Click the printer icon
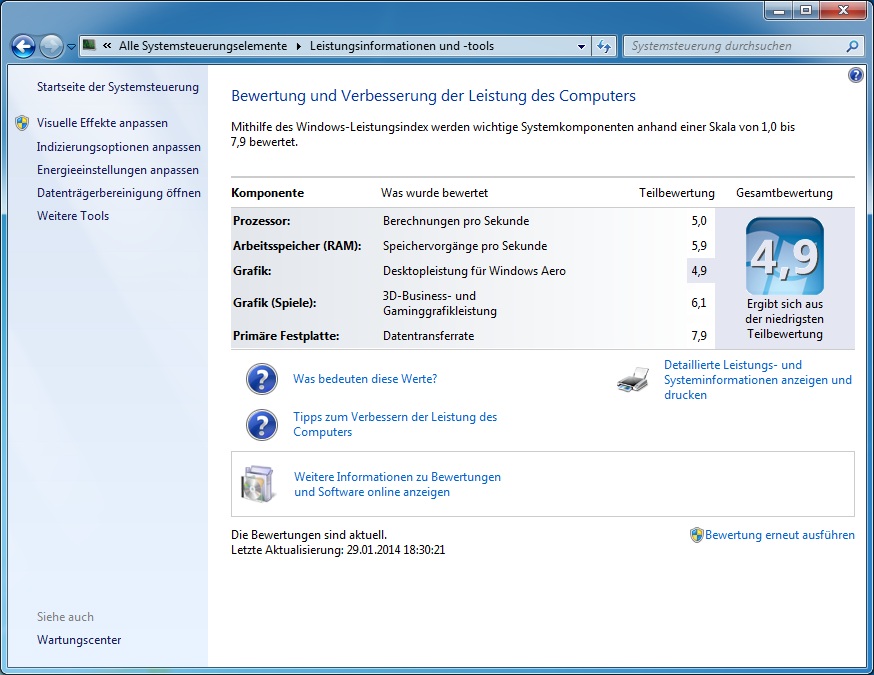 [633, 380]
